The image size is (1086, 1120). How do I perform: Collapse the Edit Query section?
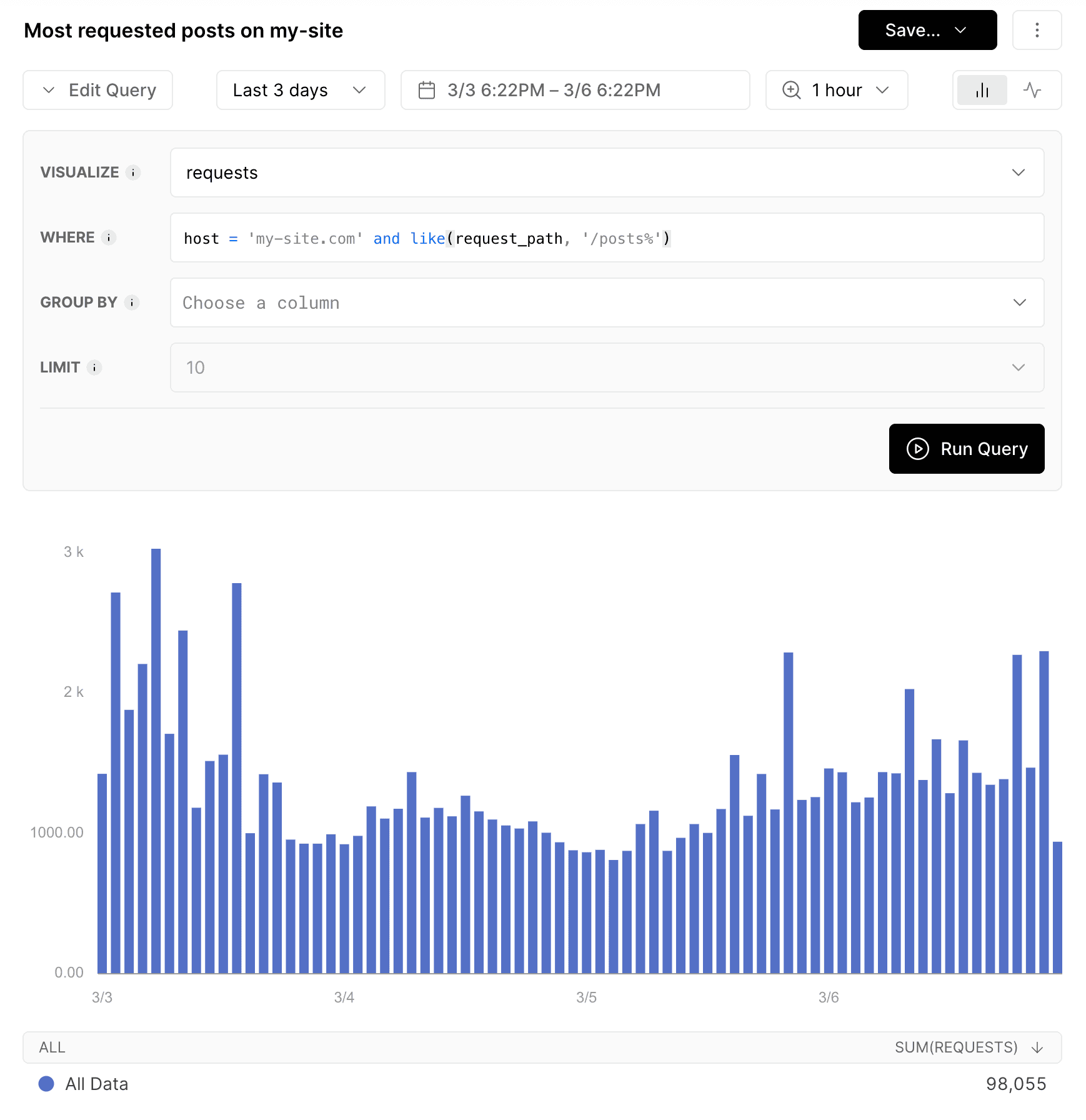tap(97, 90)
